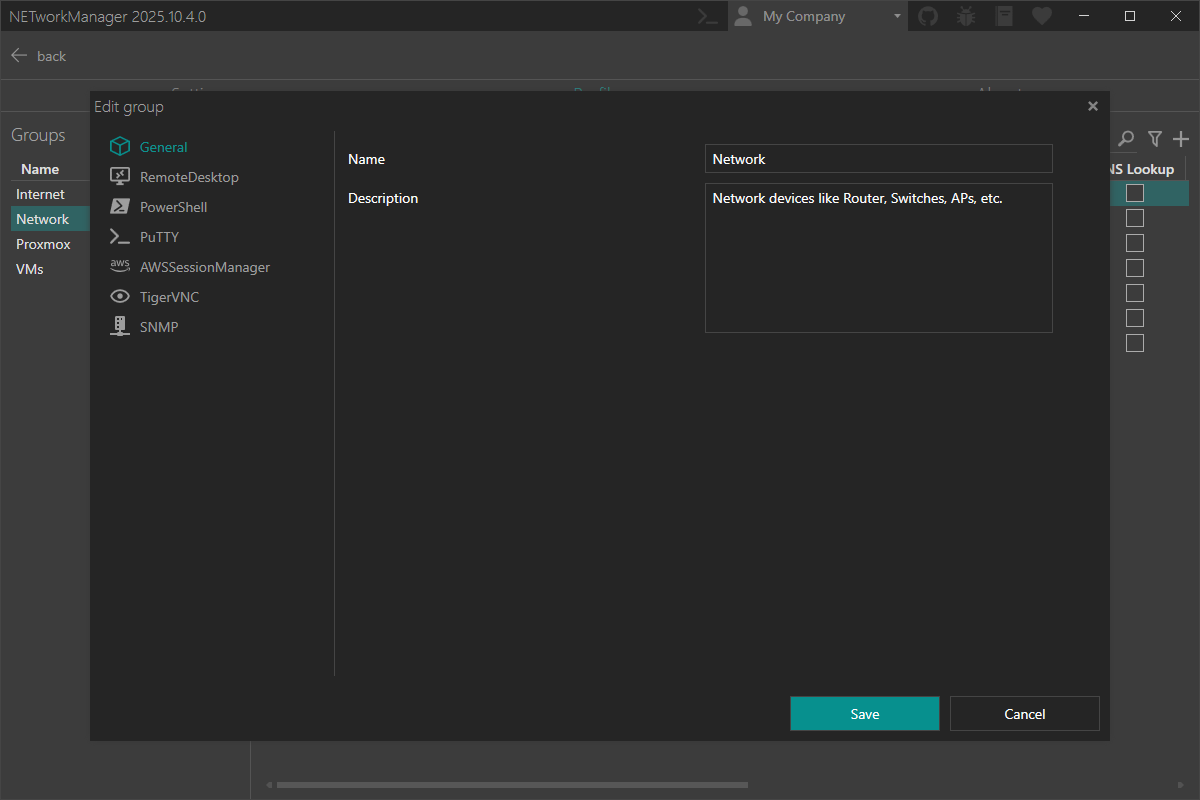This screenshot has height=800, width=1200.
Task: Check DNS Lookup for the highlighted Network row
Action: [x=1135, y=193]
